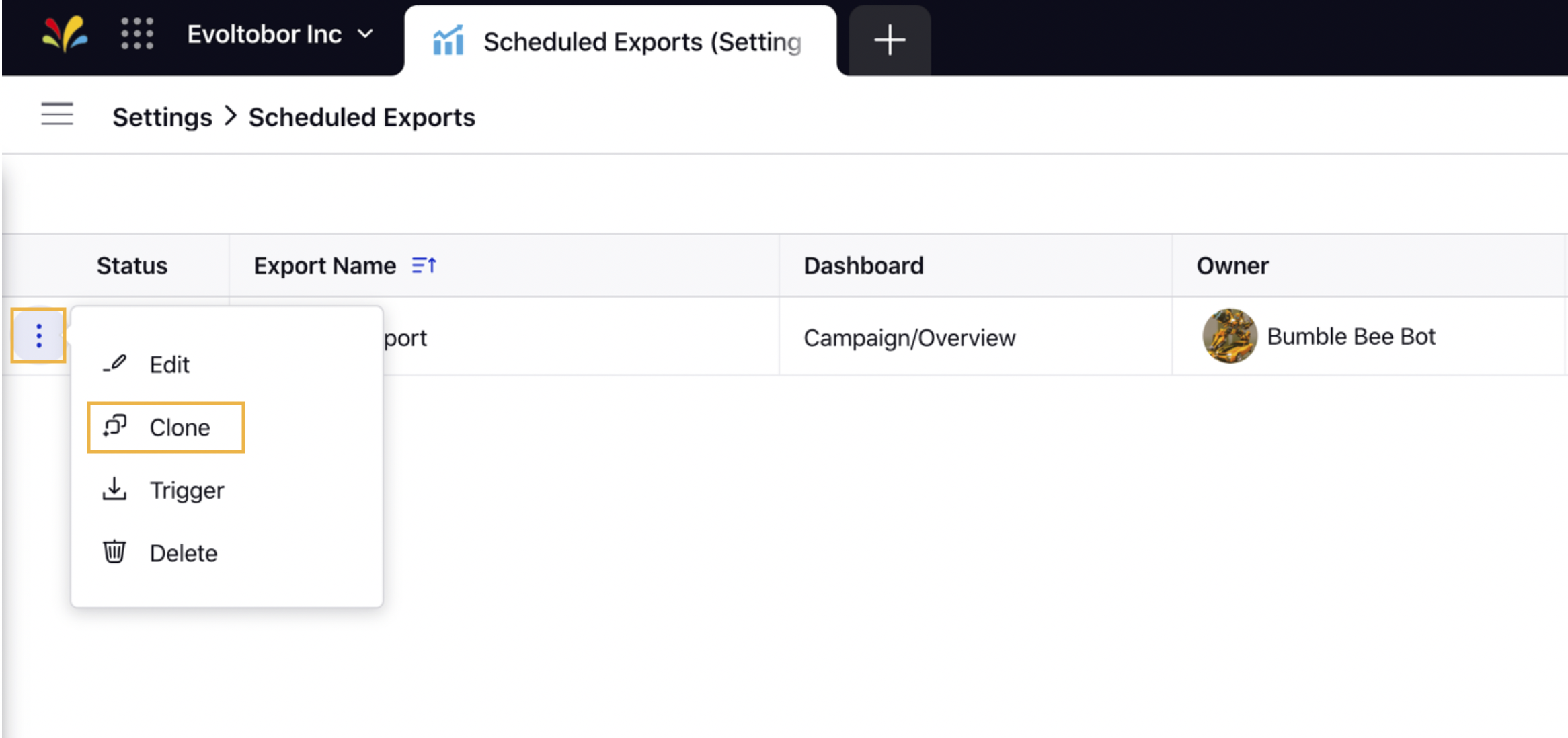
Task: Click the Delete trash icon
Action: click(114, 551)
